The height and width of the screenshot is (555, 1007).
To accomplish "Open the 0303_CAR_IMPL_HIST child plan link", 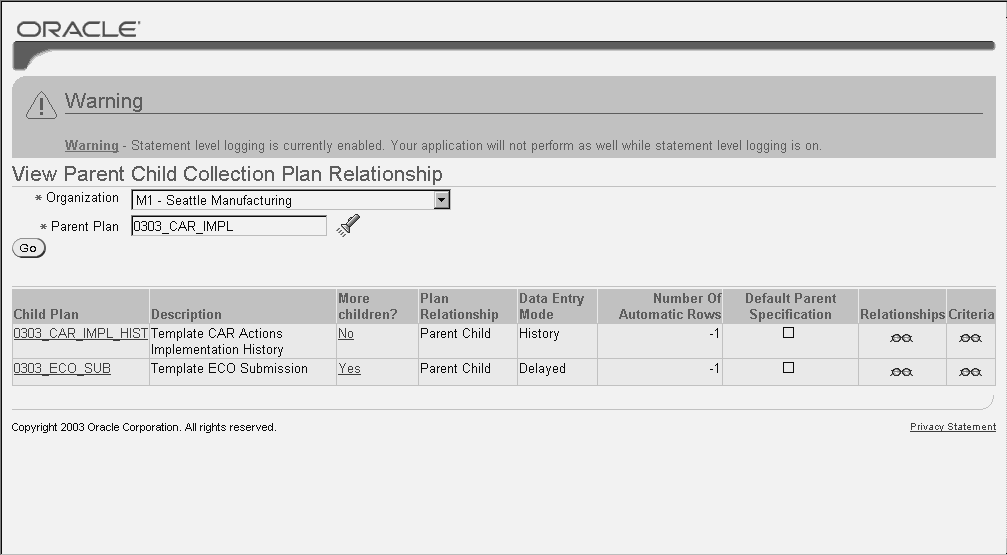I will pos(80,334).
